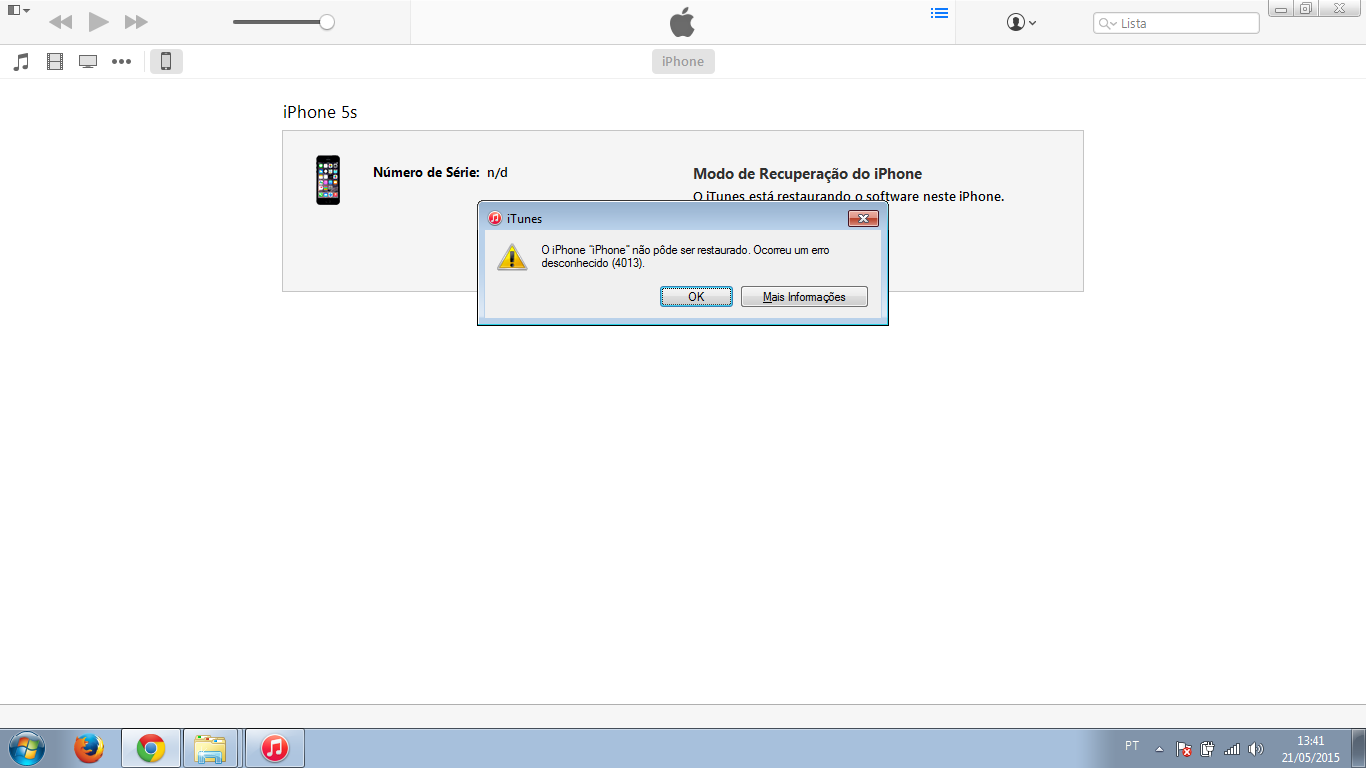Click the iTunes dialog title bar icon

[494, 218]
